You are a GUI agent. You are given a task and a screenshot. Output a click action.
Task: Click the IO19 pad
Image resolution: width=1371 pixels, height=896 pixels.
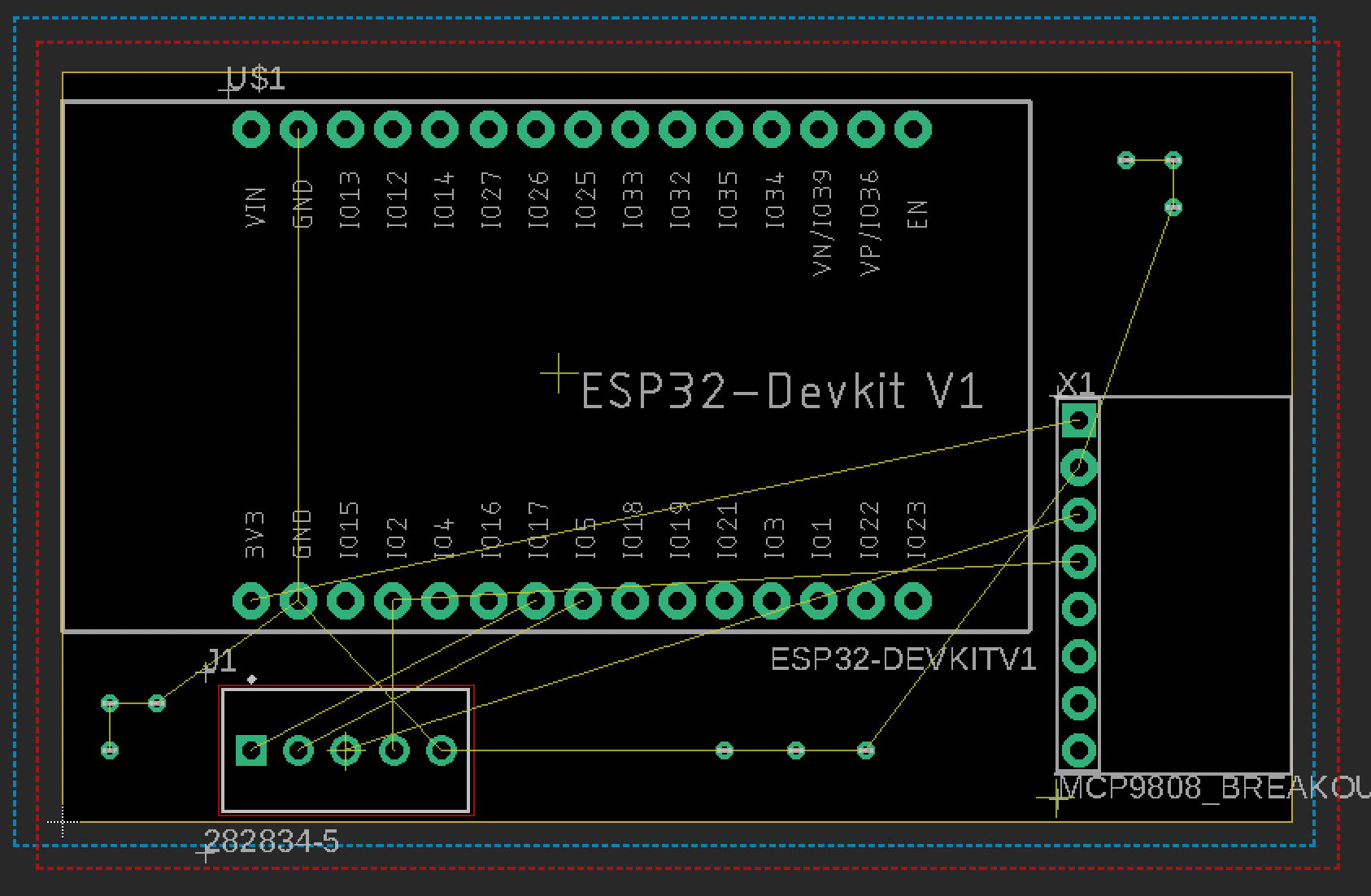click(677, 602)
